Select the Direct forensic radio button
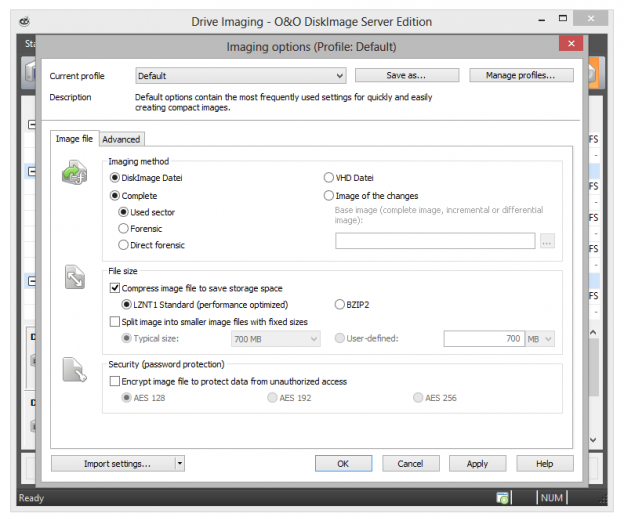624x524 pixels. click(x=123, y=245)
